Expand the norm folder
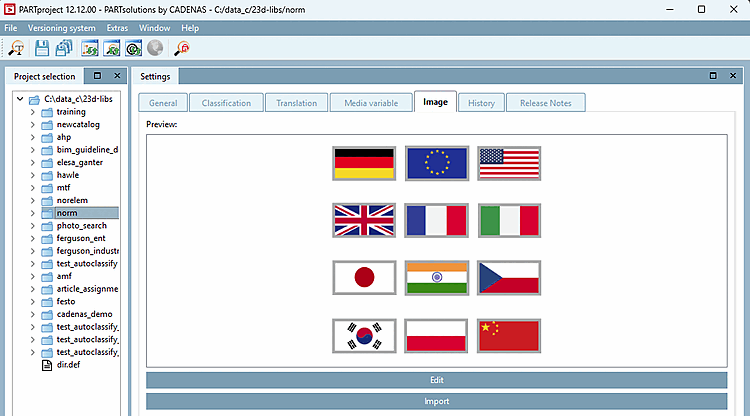Viewport: 750px width, 416px height. (33, 213)
